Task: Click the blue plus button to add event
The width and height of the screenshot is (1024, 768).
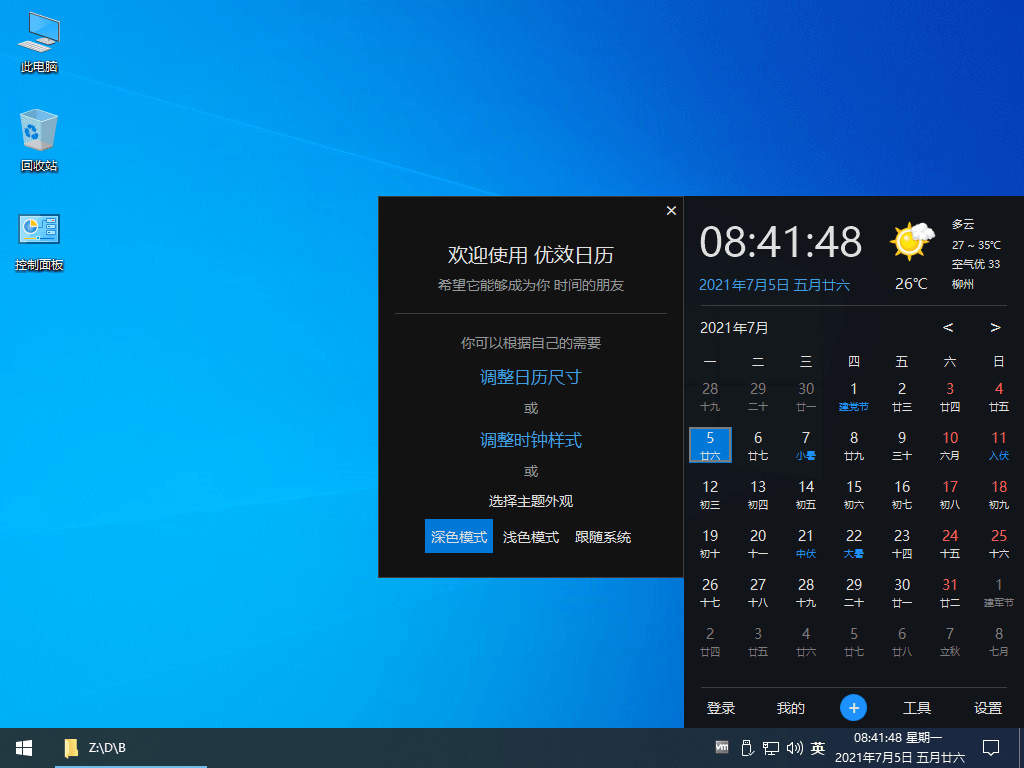Action: click(x=853, y=707)
